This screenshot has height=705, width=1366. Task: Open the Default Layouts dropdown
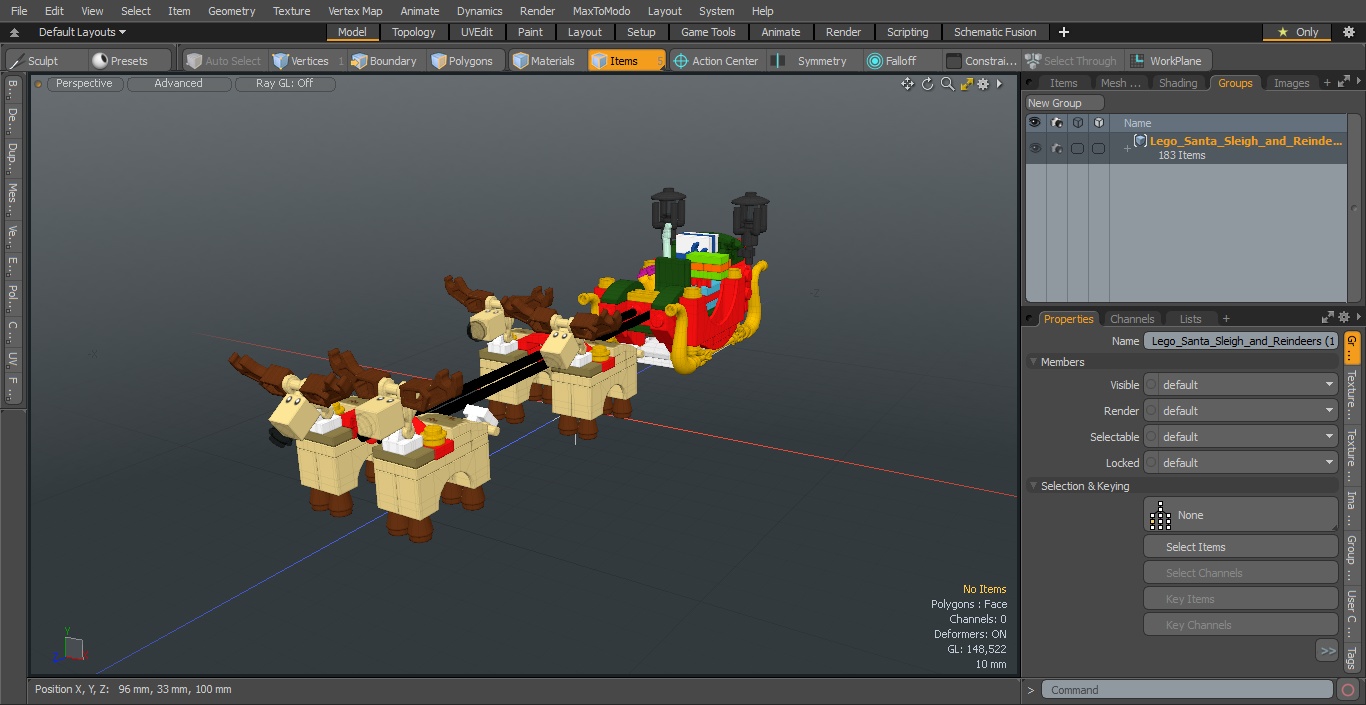pyautogui.click(x=82, y=32)
